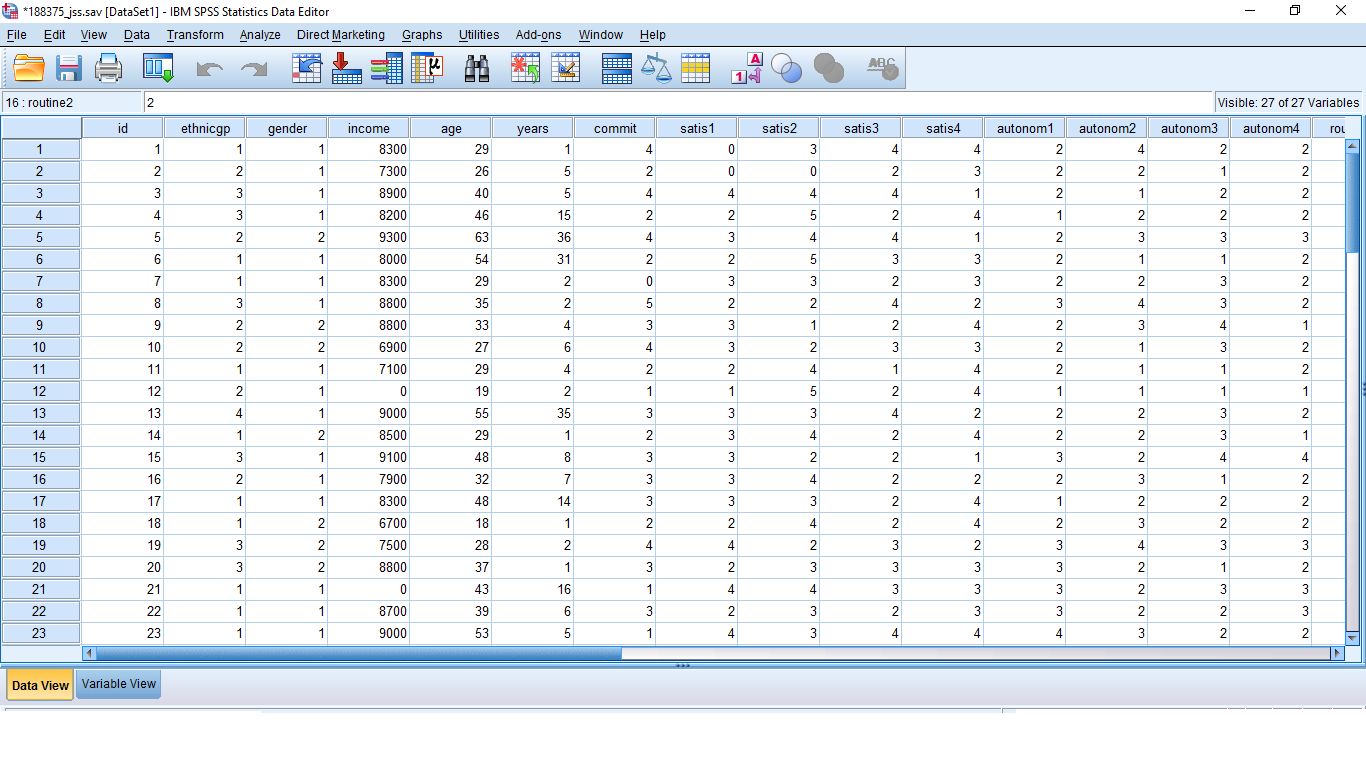Click id cell 23 in last row

[122, 633]
